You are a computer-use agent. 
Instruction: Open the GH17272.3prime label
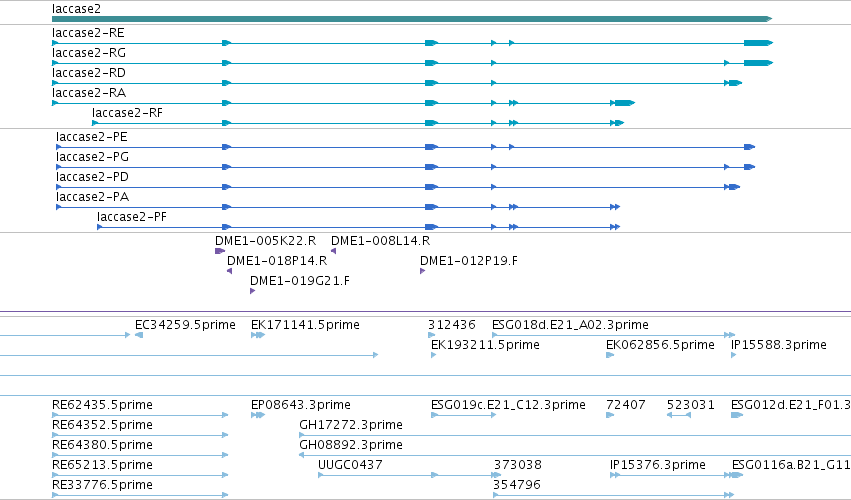(x=351, y=425)
